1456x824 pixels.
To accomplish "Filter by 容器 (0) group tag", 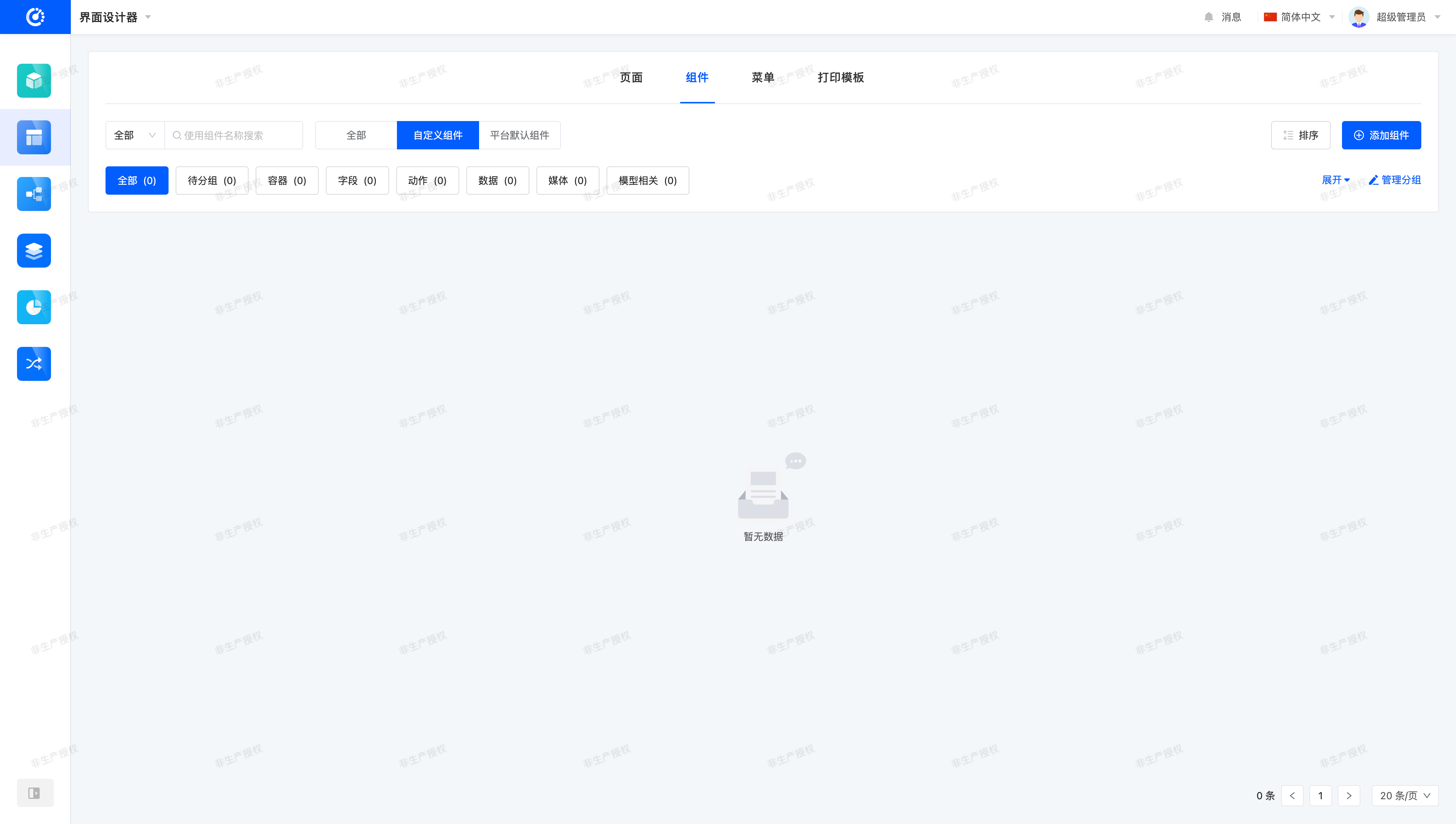I will click(x=286, y=181).
